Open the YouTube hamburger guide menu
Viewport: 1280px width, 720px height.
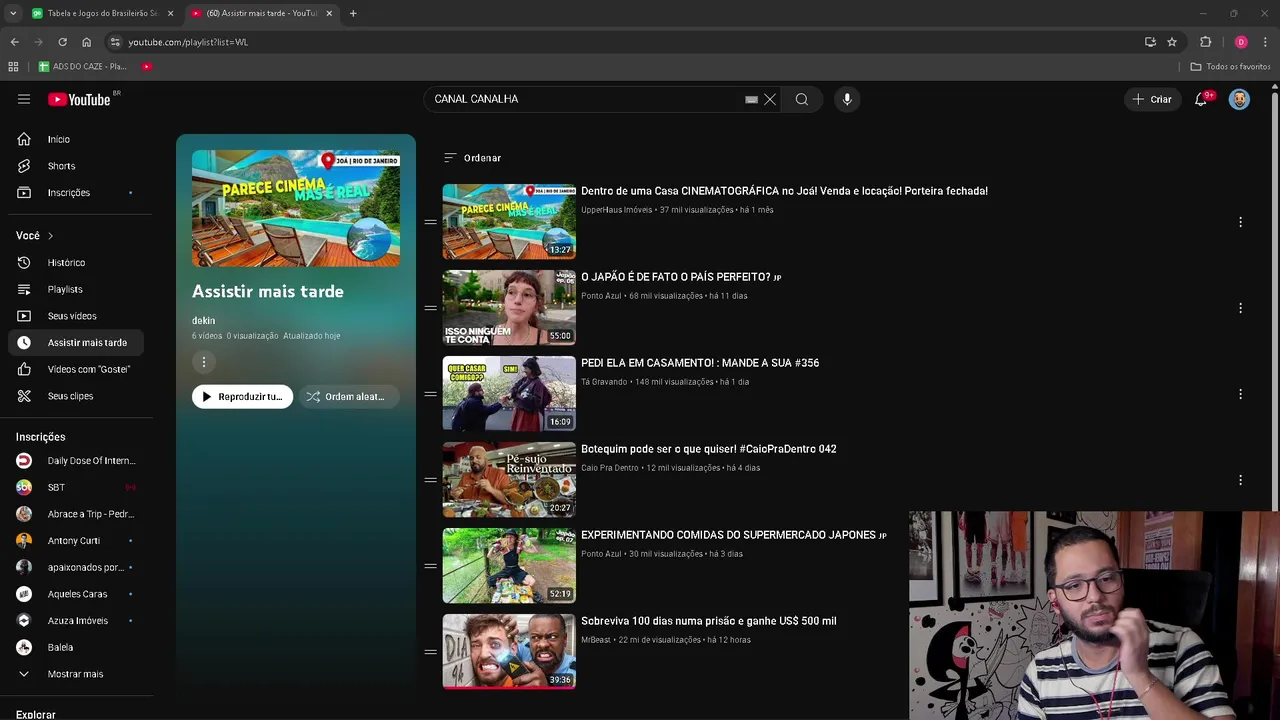point(24,99)
